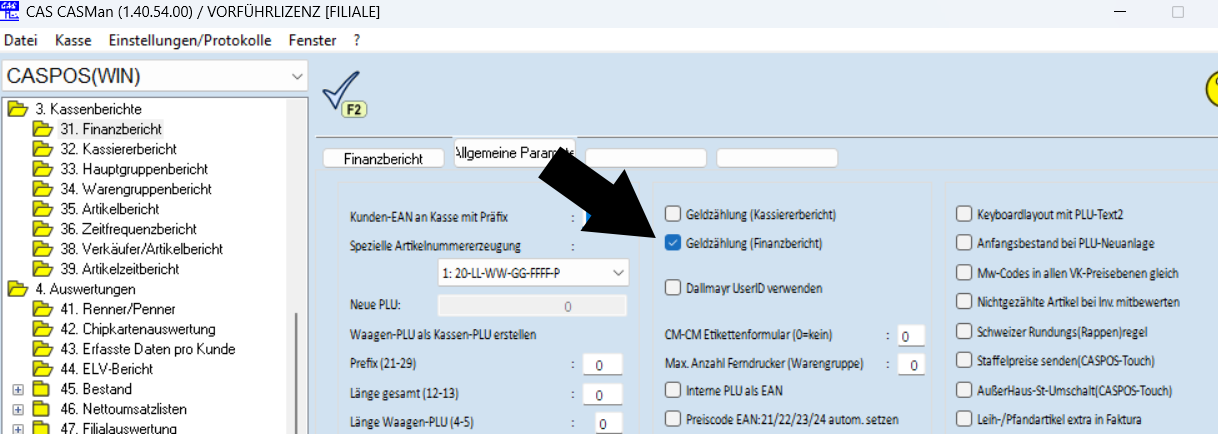Click the Kassiererbericht folder icon
Screen dimensions: 1218x434
[x=42, y=149]
